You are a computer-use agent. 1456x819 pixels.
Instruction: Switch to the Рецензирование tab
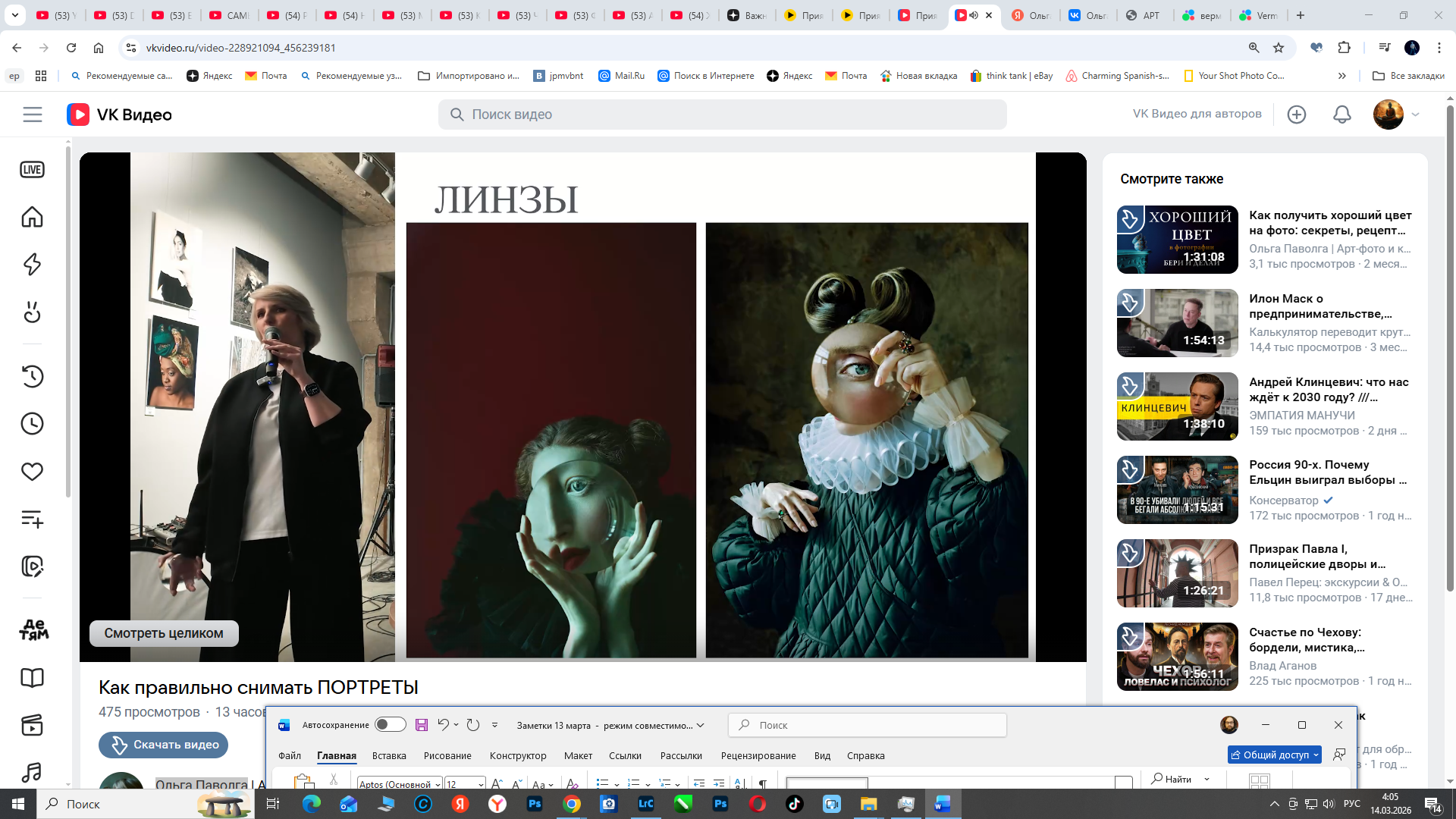(758, 756)
